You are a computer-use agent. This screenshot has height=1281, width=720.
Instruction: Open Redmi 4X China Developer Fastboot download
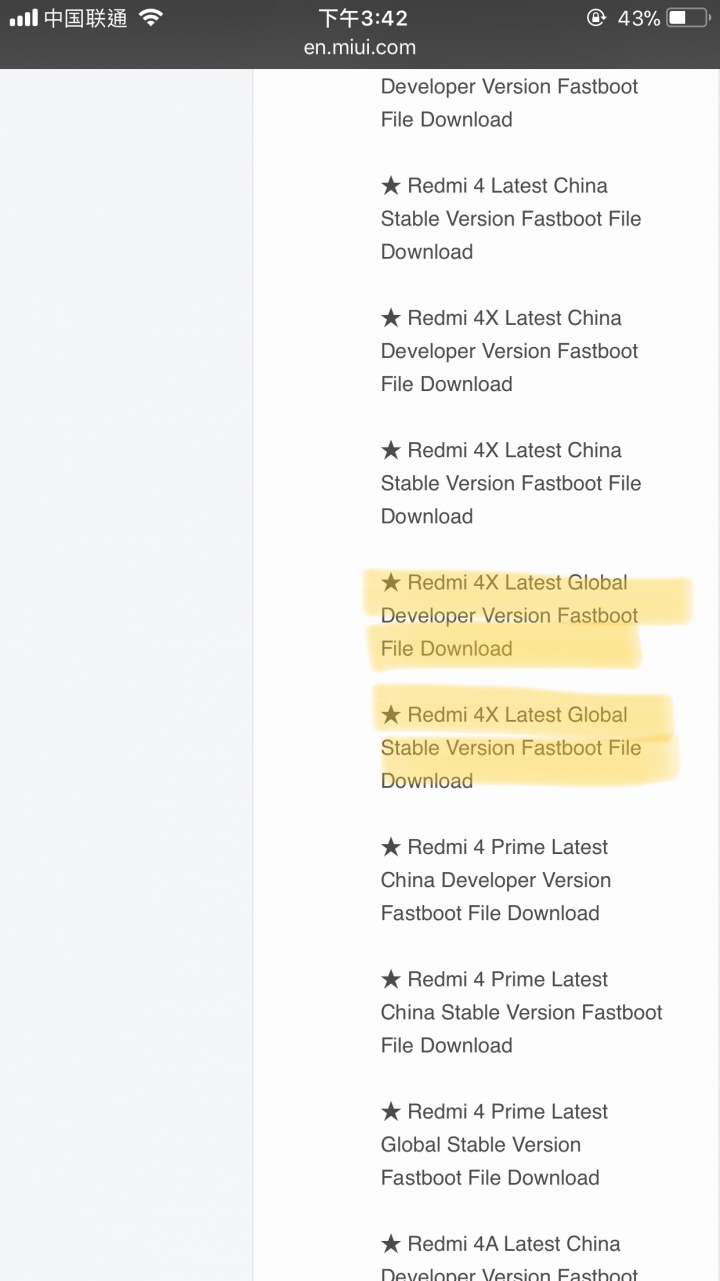pos(509,351)
